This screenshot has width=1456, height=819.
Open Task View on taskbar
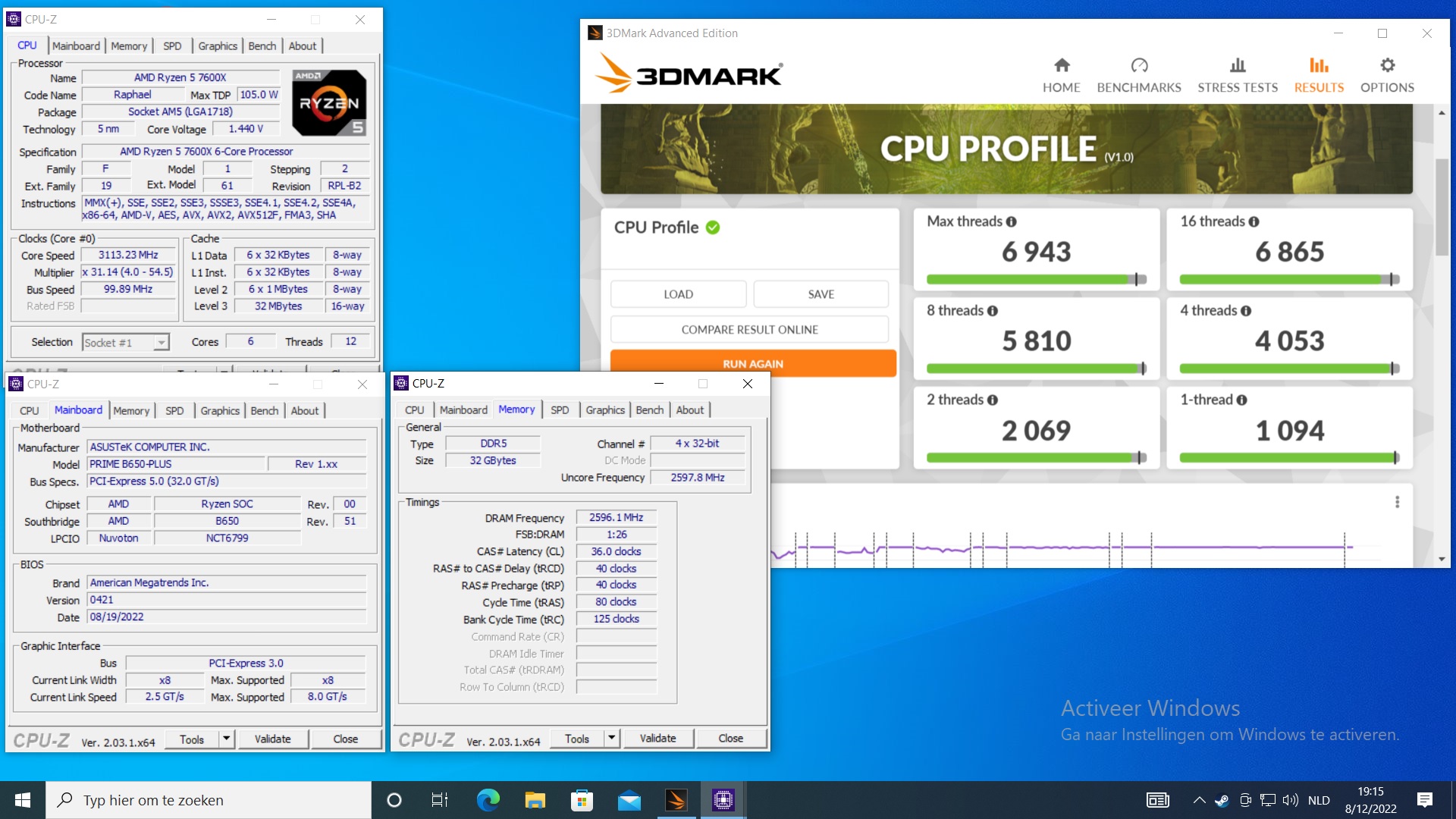point(440,800)
